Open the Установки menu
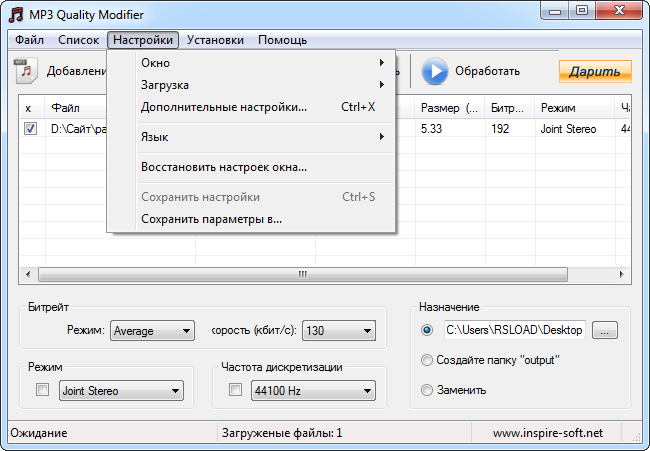 click(x=215, y=40)
